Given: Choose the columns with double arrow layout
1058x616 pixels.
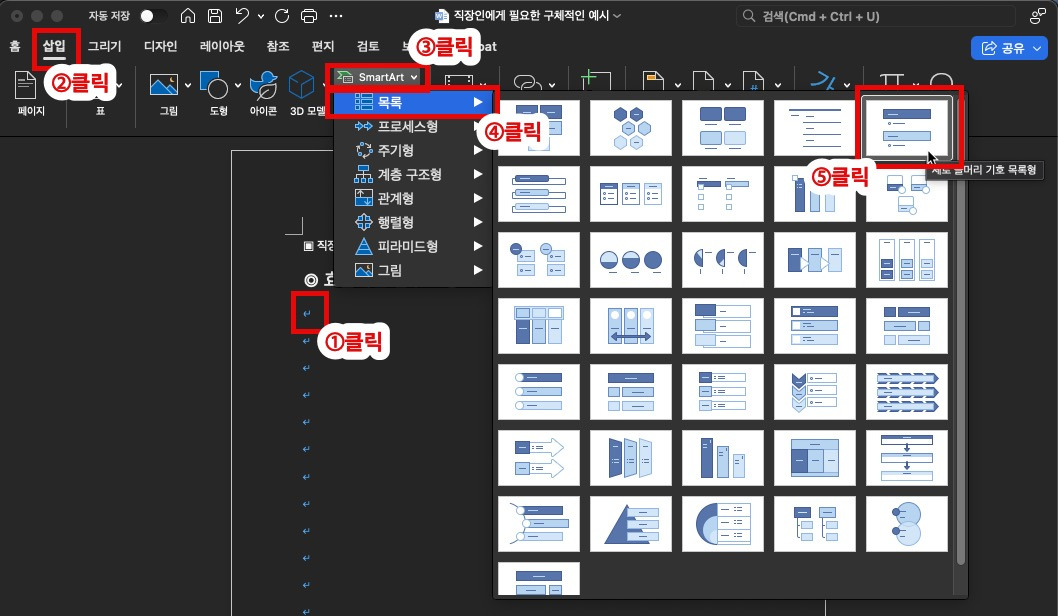Looking at the screenshot, I should click(x=631, y=326).
